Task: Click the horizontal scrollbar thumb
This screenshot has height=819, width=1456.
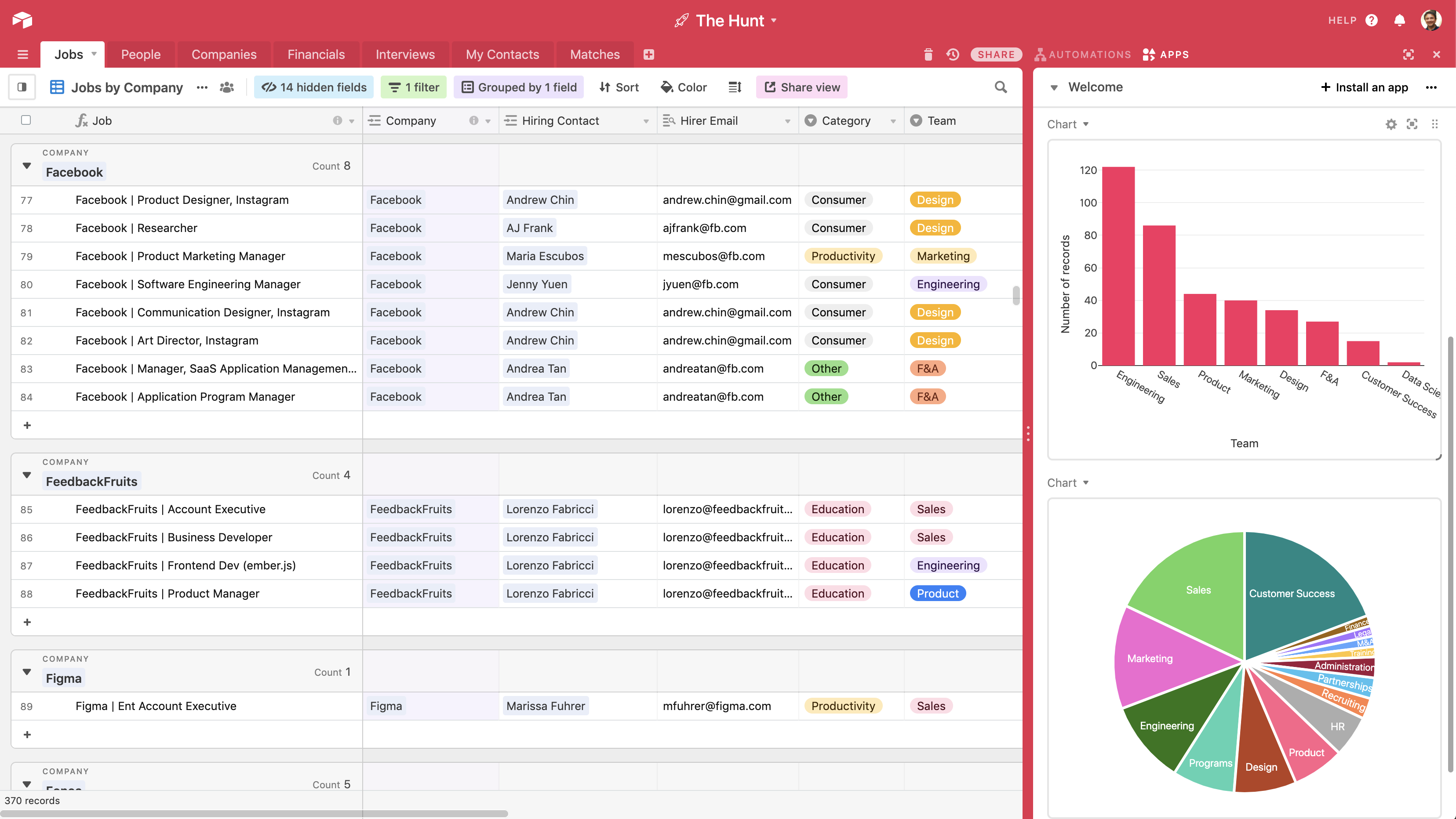Action: click(254, 813)
